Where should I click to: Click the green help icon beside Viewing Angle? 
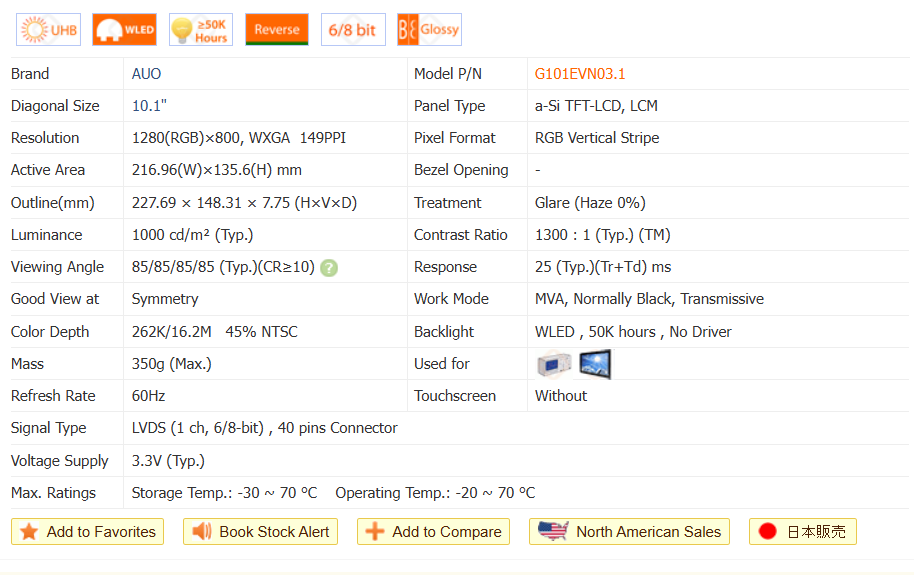coord(329,268)
